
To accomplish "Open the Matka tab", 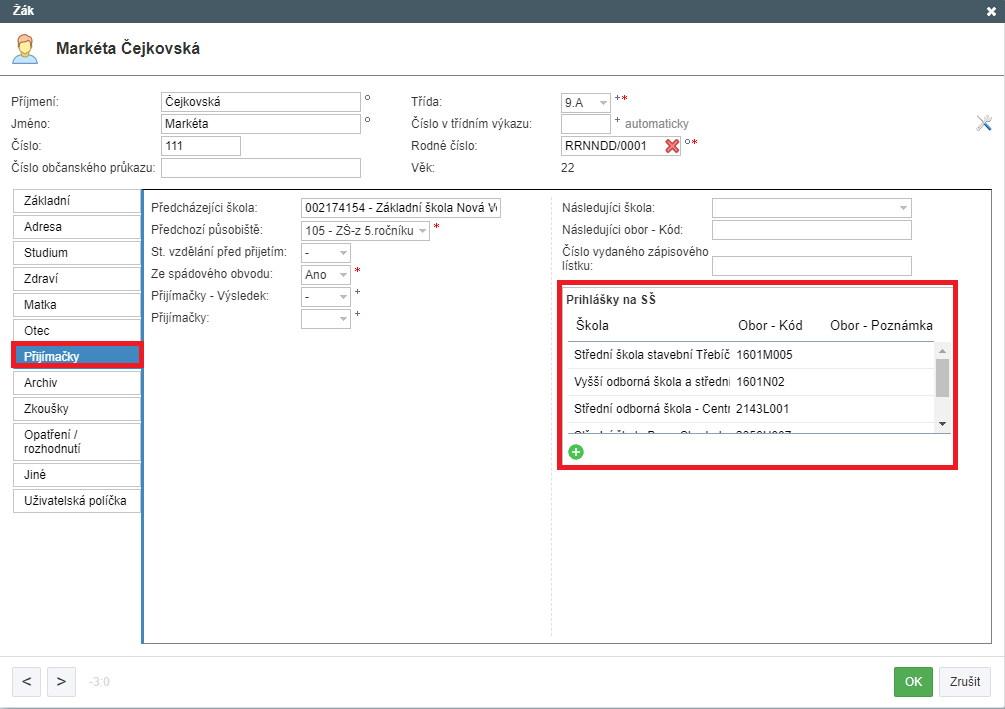I will click(x=76, y=304).
